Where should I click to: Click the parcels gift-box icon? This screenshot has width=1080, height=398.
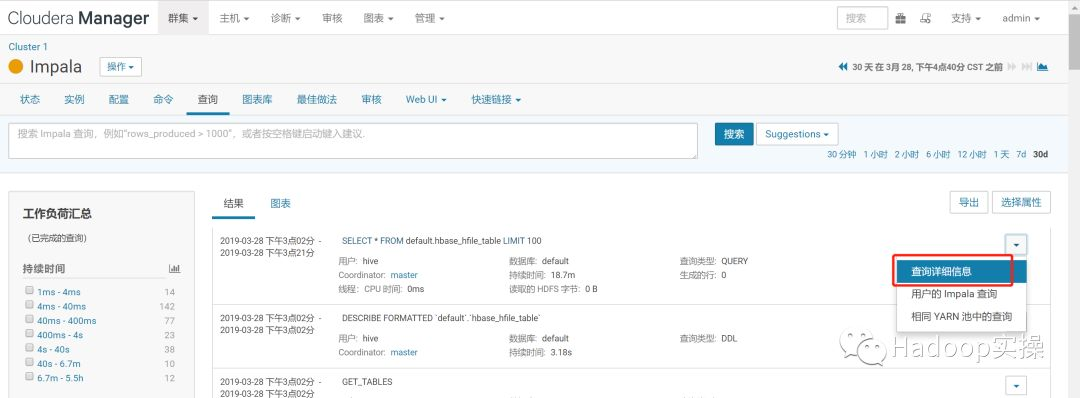(x=901, y=19)
